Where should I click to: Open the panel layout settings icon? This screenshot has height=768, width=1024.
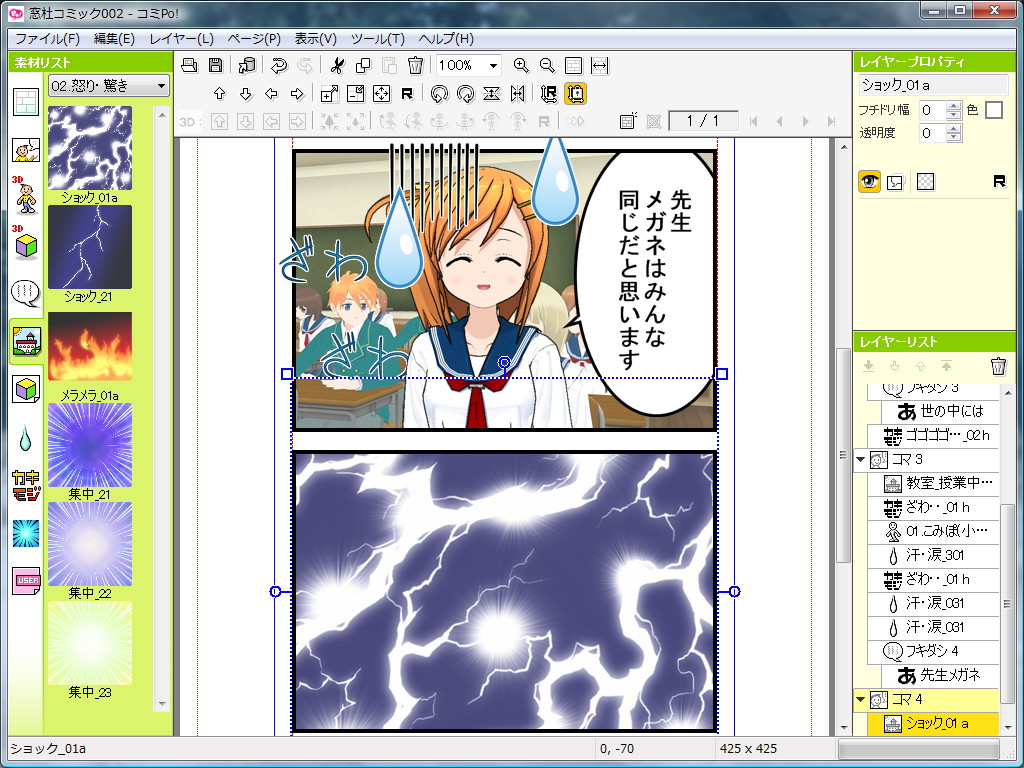click(x=628, y=121)
